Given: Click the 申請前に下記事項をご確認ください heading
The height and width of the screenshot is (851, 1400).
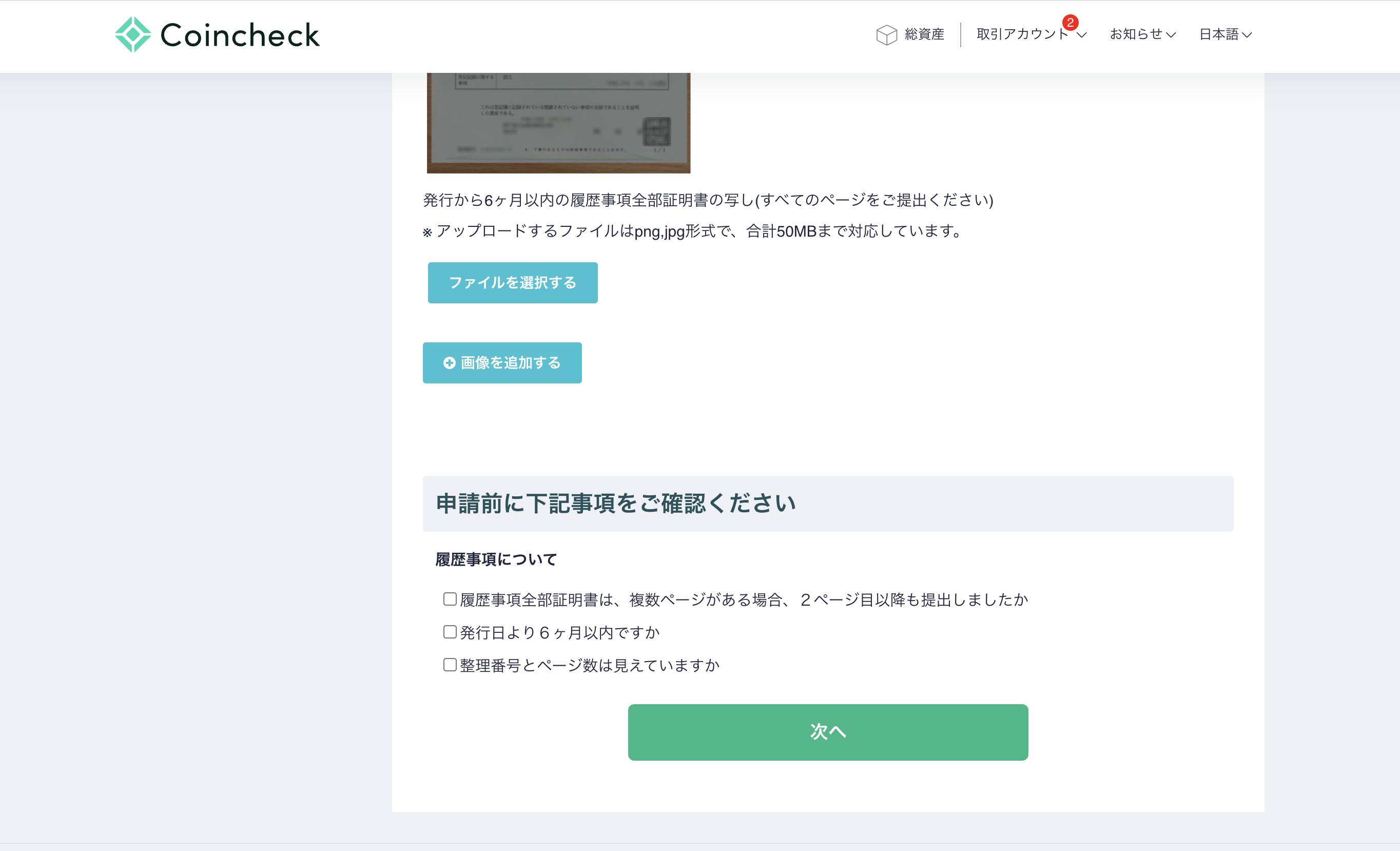Looking at the screenshot, I should [x=616, y=504].
